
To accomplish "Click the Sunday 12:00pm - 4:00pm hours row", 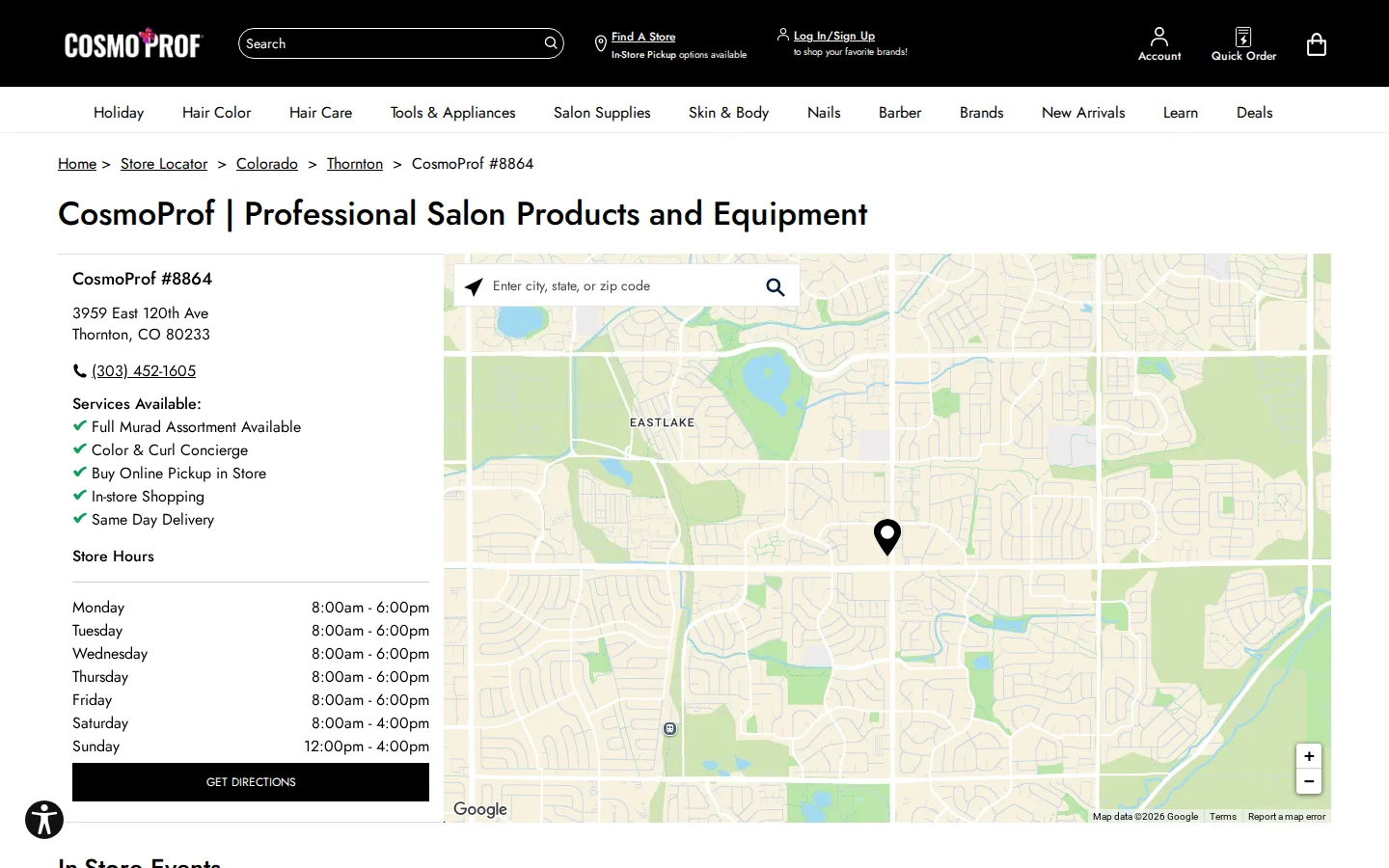I will click(x=251, y=746).
